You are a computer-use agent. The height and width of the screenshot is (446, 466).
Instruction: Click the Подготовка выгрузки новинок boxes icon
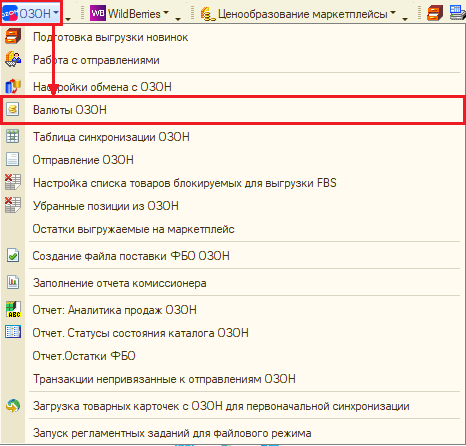pos(13,36)
